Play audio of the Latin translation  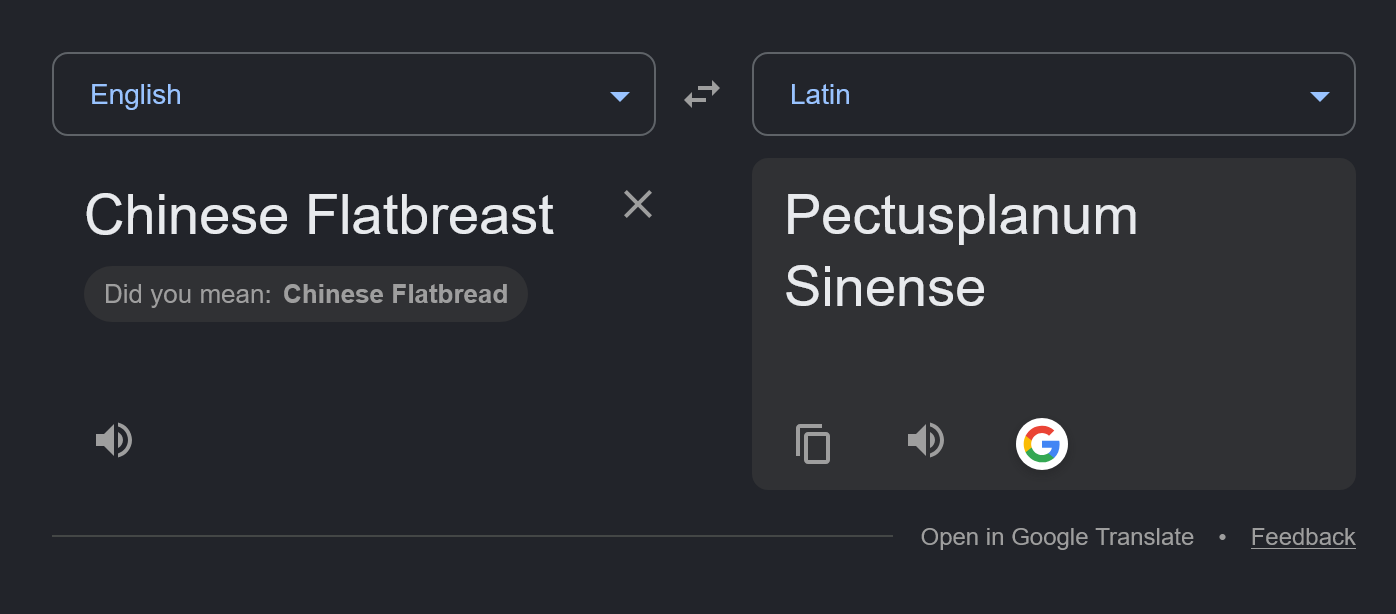(926, 440)
